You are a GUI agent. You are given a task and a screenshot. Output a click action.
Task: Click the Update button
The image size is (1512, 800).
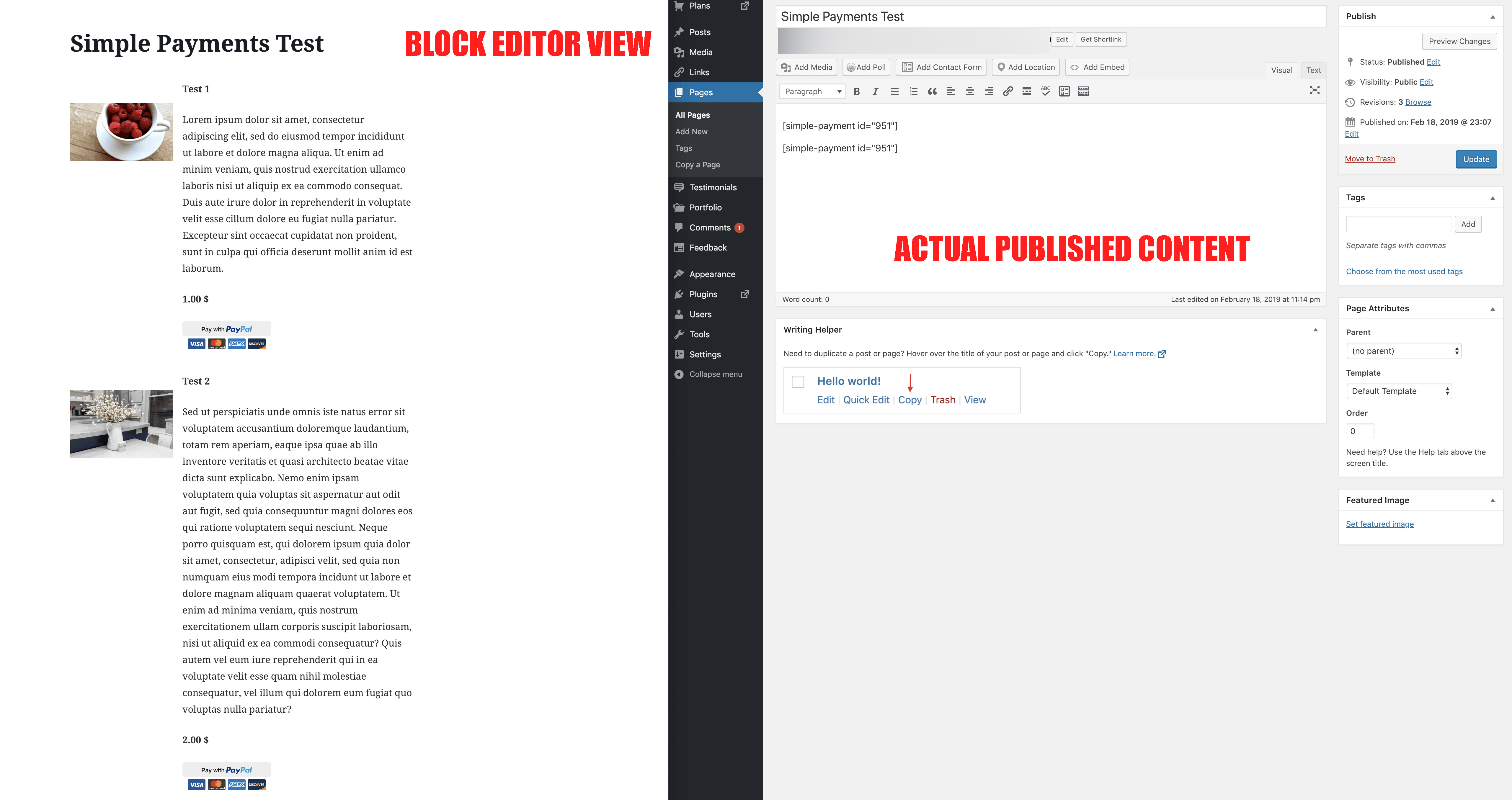pos(1476,160)
